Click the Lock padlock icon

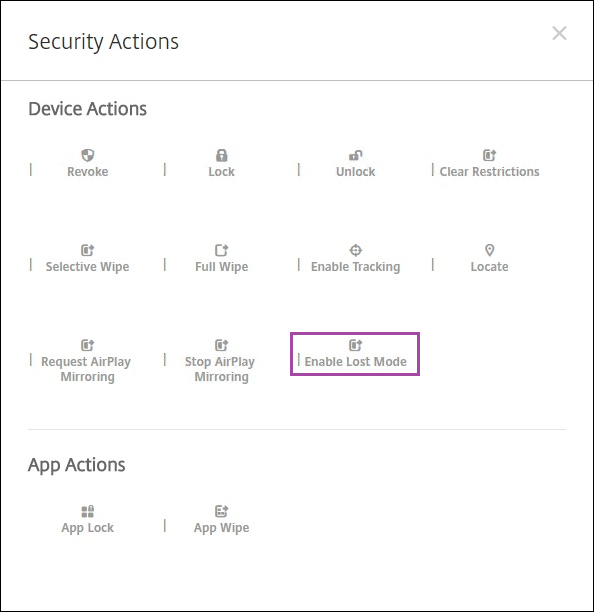(221, 155)
